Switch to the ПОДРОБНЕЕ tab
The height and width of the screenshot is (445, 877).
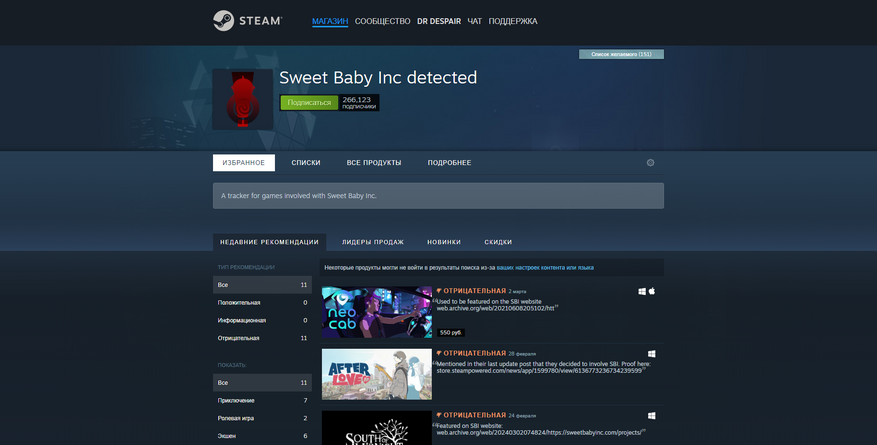449,163
